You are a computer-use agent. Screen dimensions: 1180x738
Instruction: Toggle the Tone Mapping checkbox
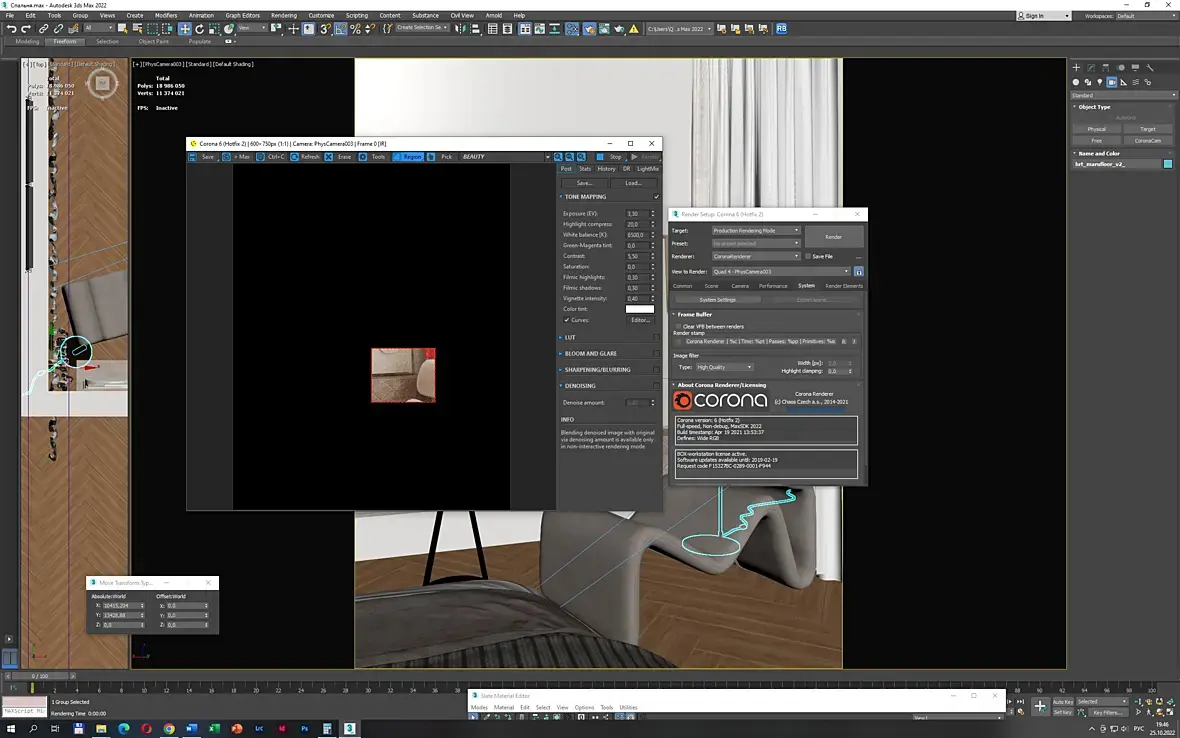tap(656, 197)
